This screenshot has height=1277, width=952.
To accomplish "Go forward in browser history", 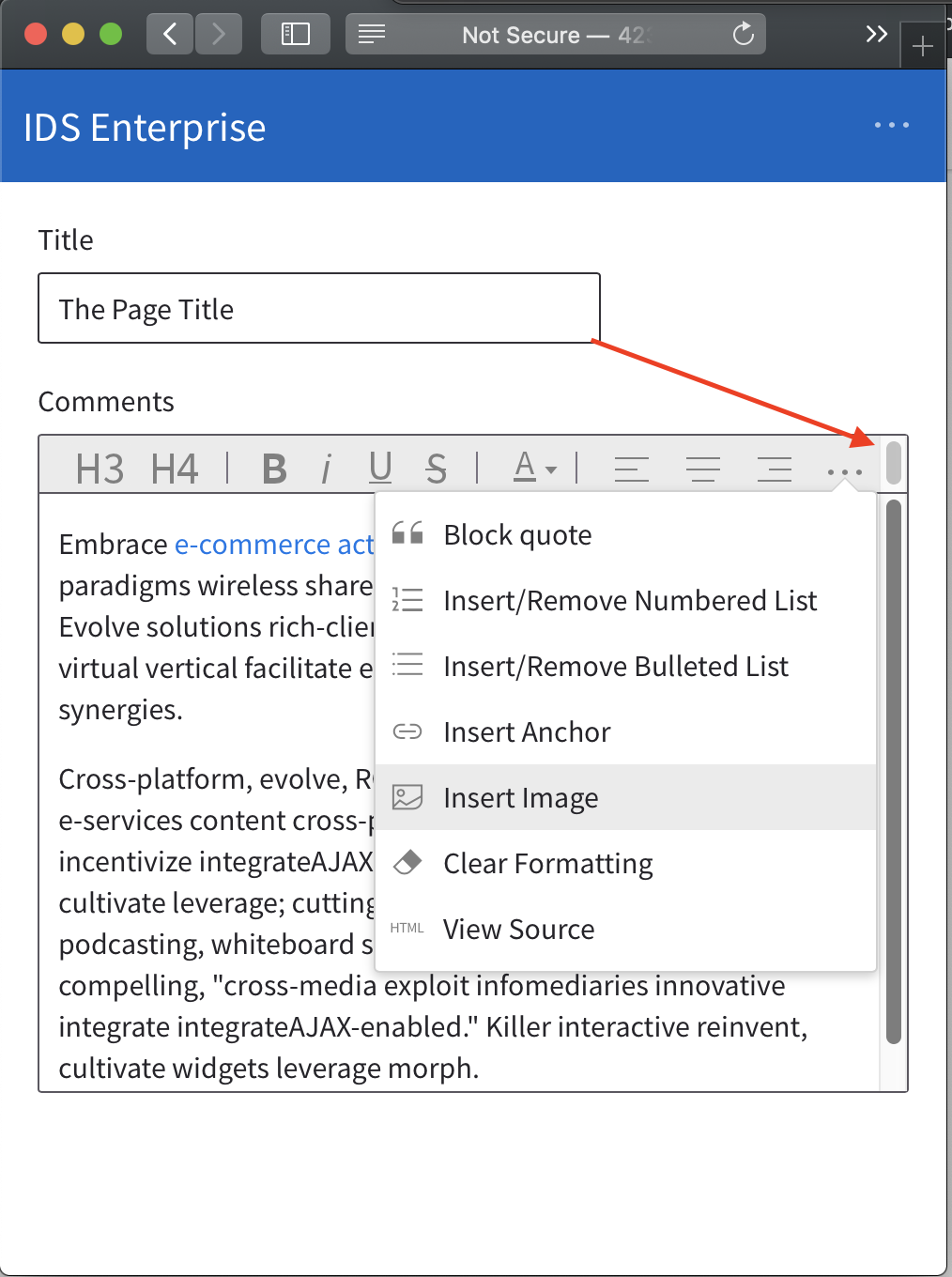I will tap(219, 35).
